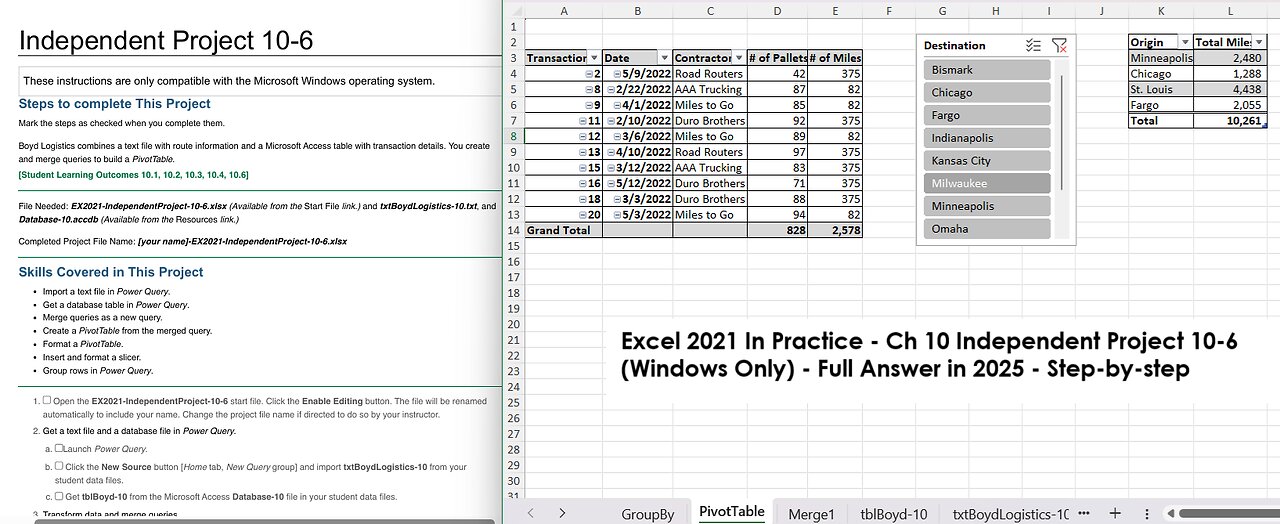Select Fargo in the Destination slicer
Viewport: 1280px width, 524px height.
987,115
